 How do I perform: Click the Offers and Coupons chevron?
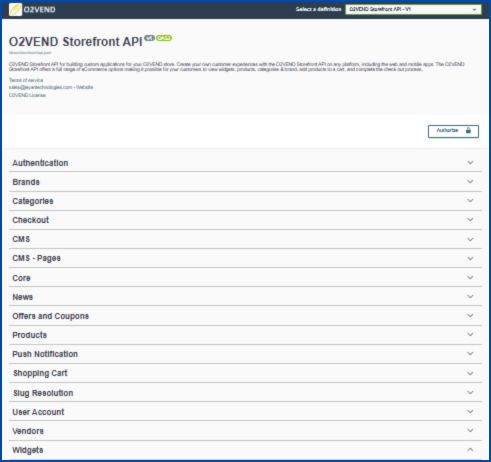point(470,315)
